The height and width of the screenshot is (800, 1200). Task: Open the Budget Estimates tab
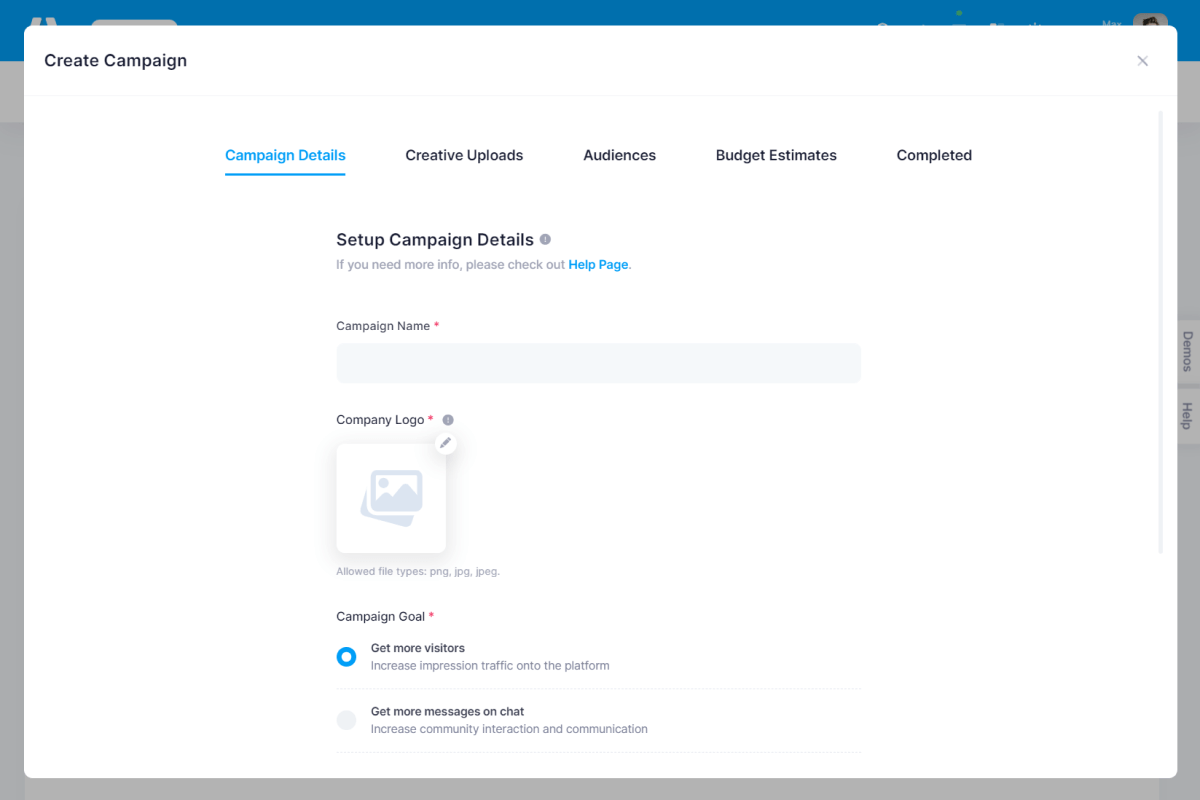[x=776, y=156]
